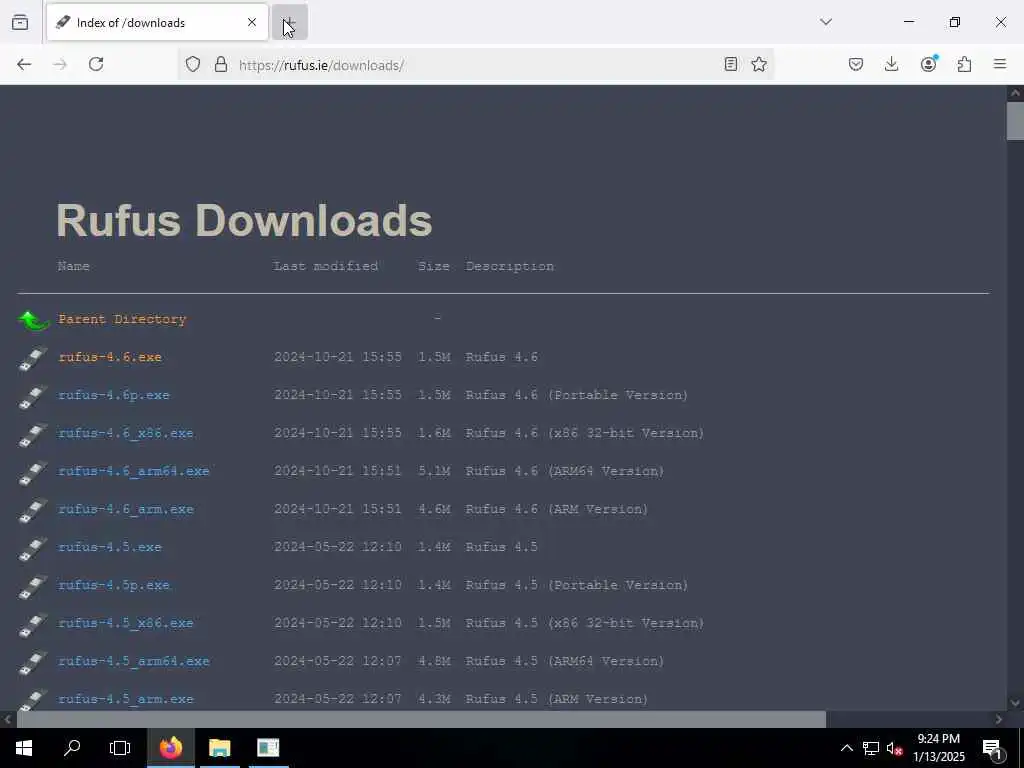Show site security padlock info
The height and width of the screenshot is (768, 1024).
221,64
